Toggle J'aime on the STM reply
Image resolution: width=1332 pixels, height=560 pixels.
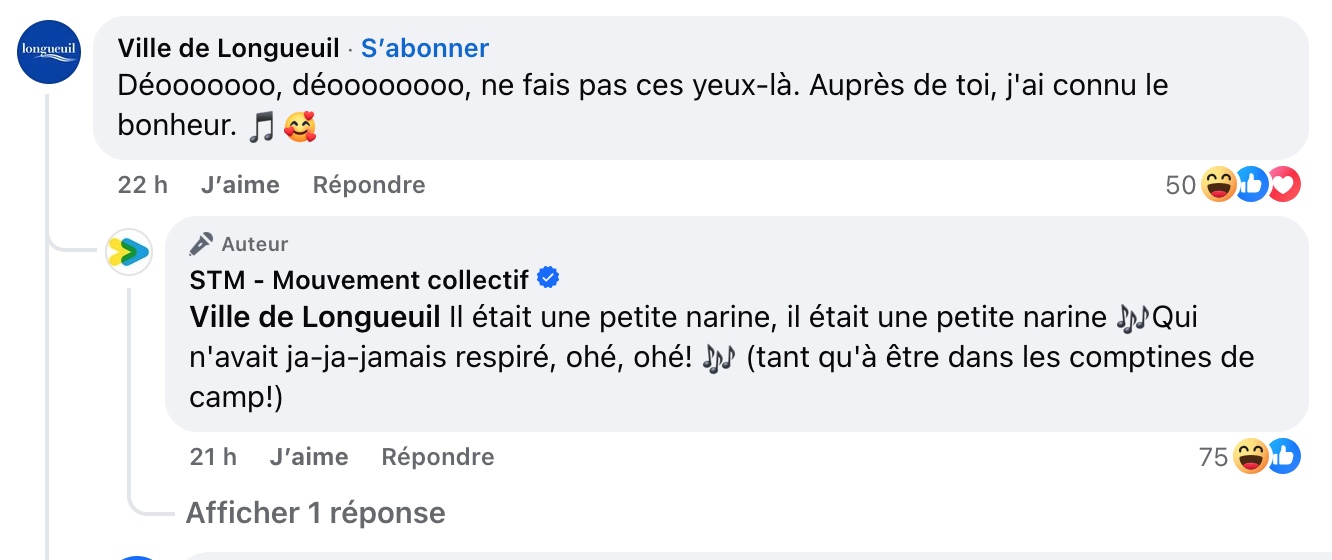[309, 457]
